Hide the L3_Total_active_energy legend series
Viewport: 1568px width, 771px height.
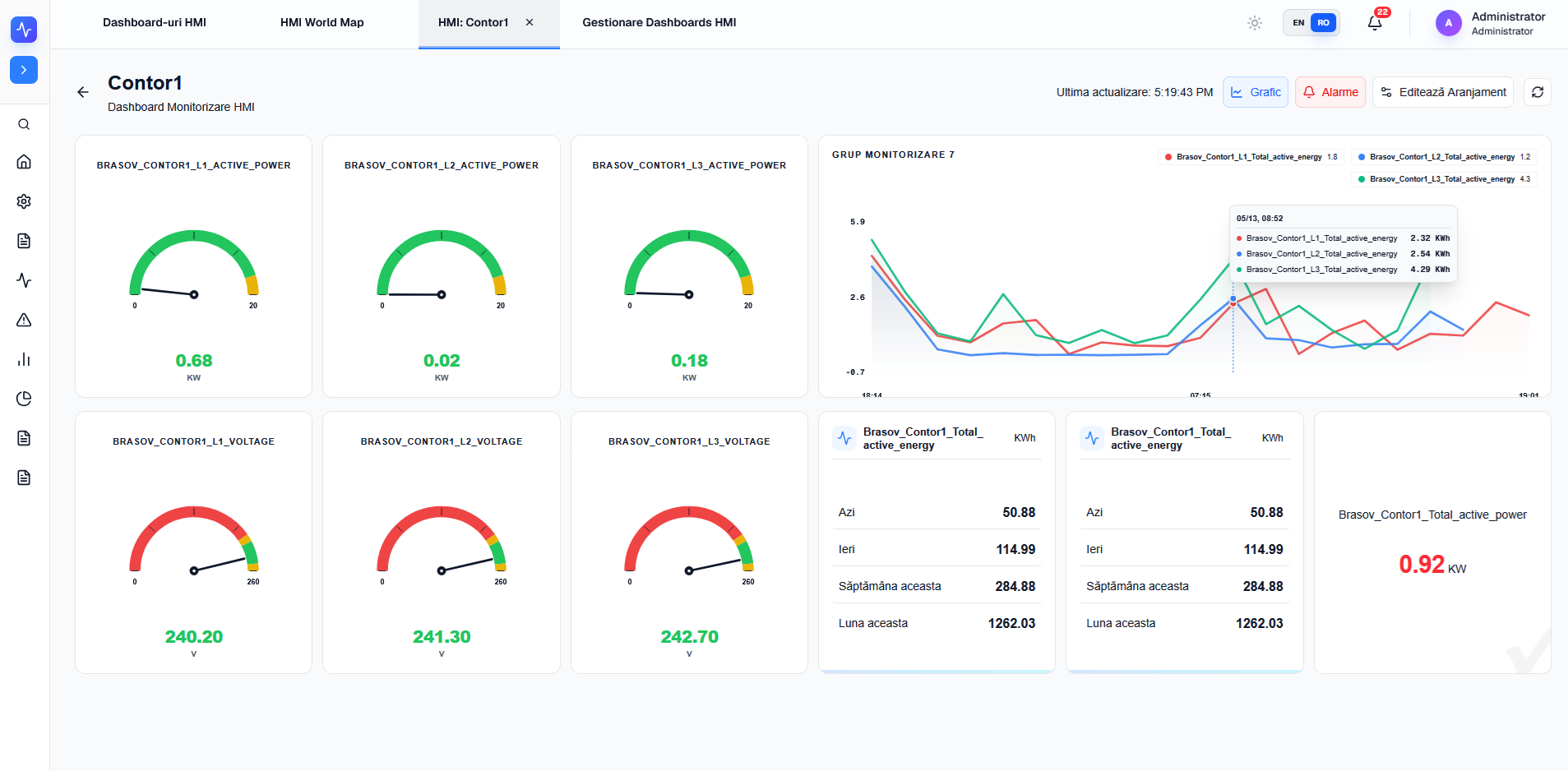1444,179
